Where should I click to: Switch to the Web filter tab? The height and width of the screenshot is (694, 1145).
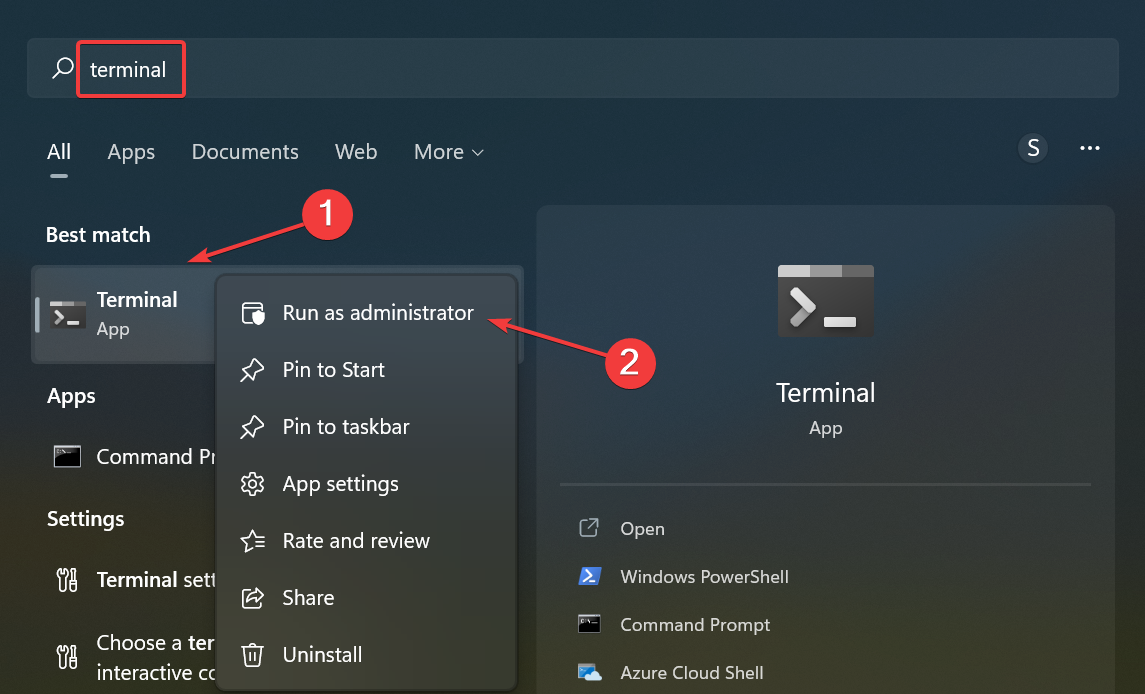click(x=356, y=152)
